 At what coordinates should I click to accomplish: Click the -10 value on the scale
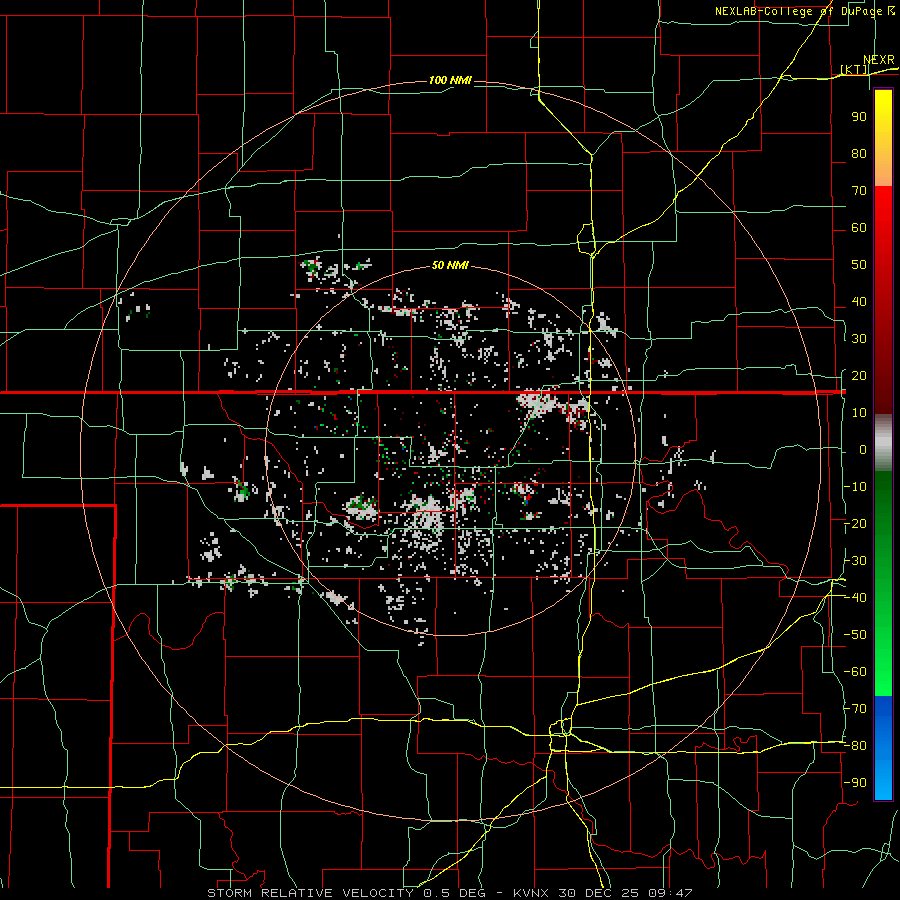[x=855, y=487]
